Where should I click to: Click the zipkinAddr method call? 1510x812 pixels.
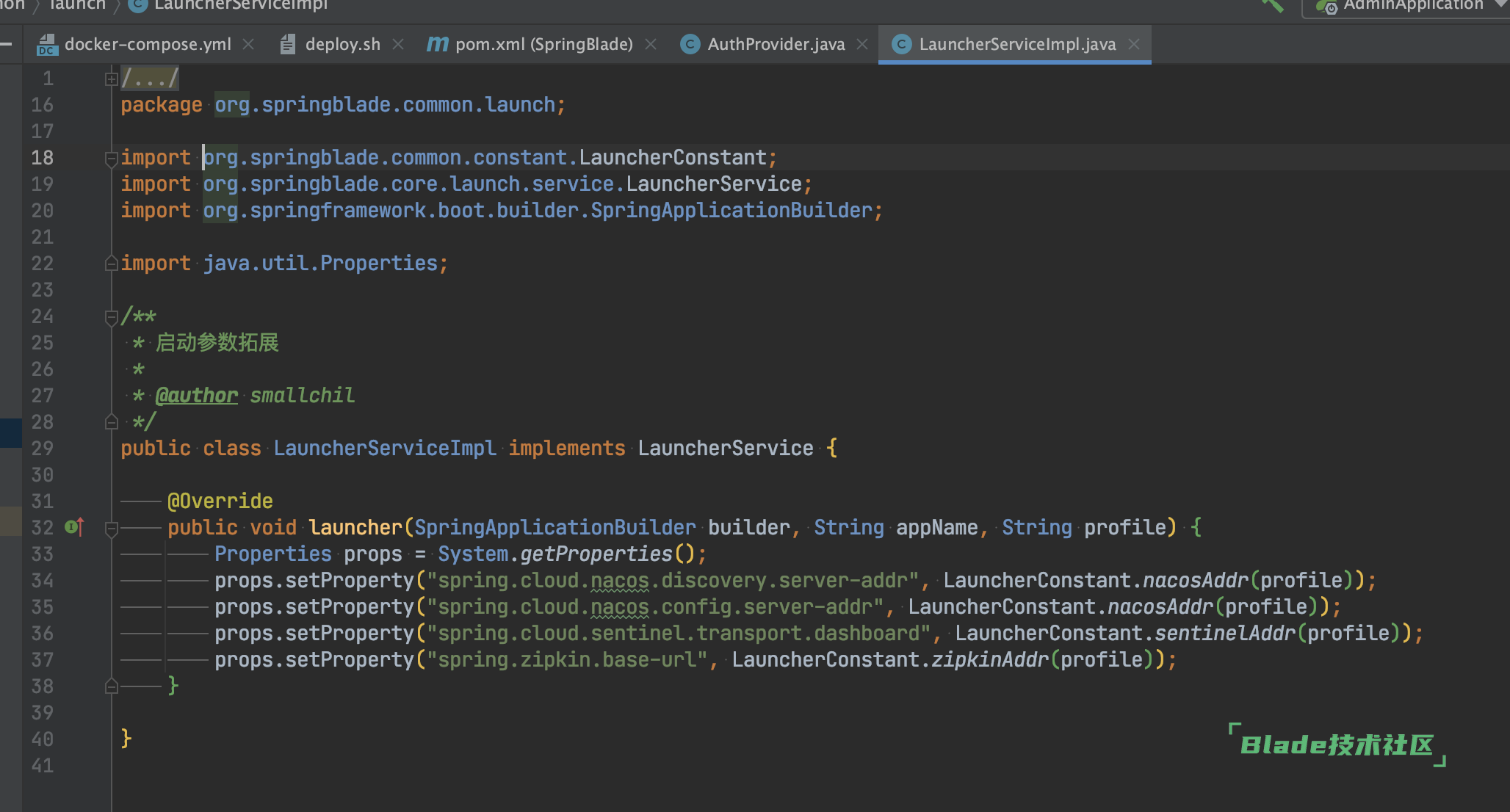(990, 659)
